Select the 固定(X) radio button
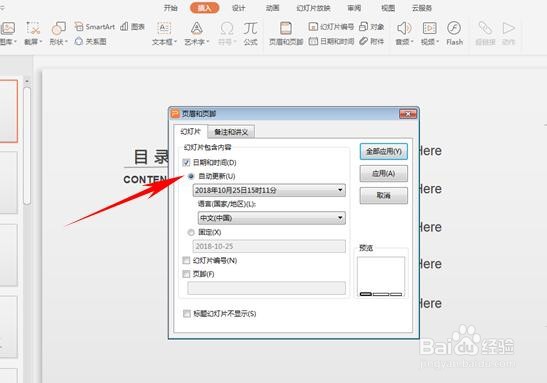This screenshot has width=547, height=383. (x=191, y=232)
